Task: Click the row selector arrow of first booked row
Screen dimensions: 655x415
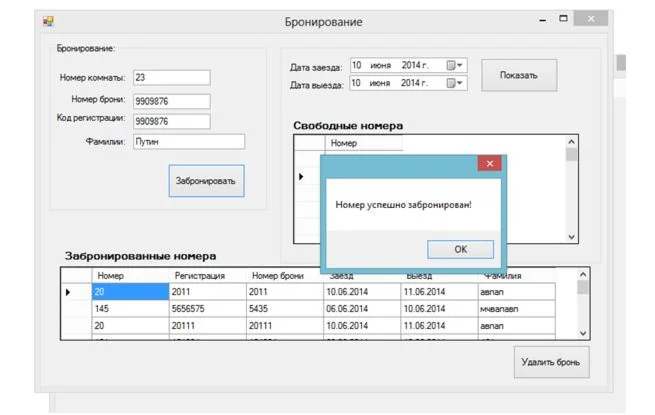Action: [69, 292]
